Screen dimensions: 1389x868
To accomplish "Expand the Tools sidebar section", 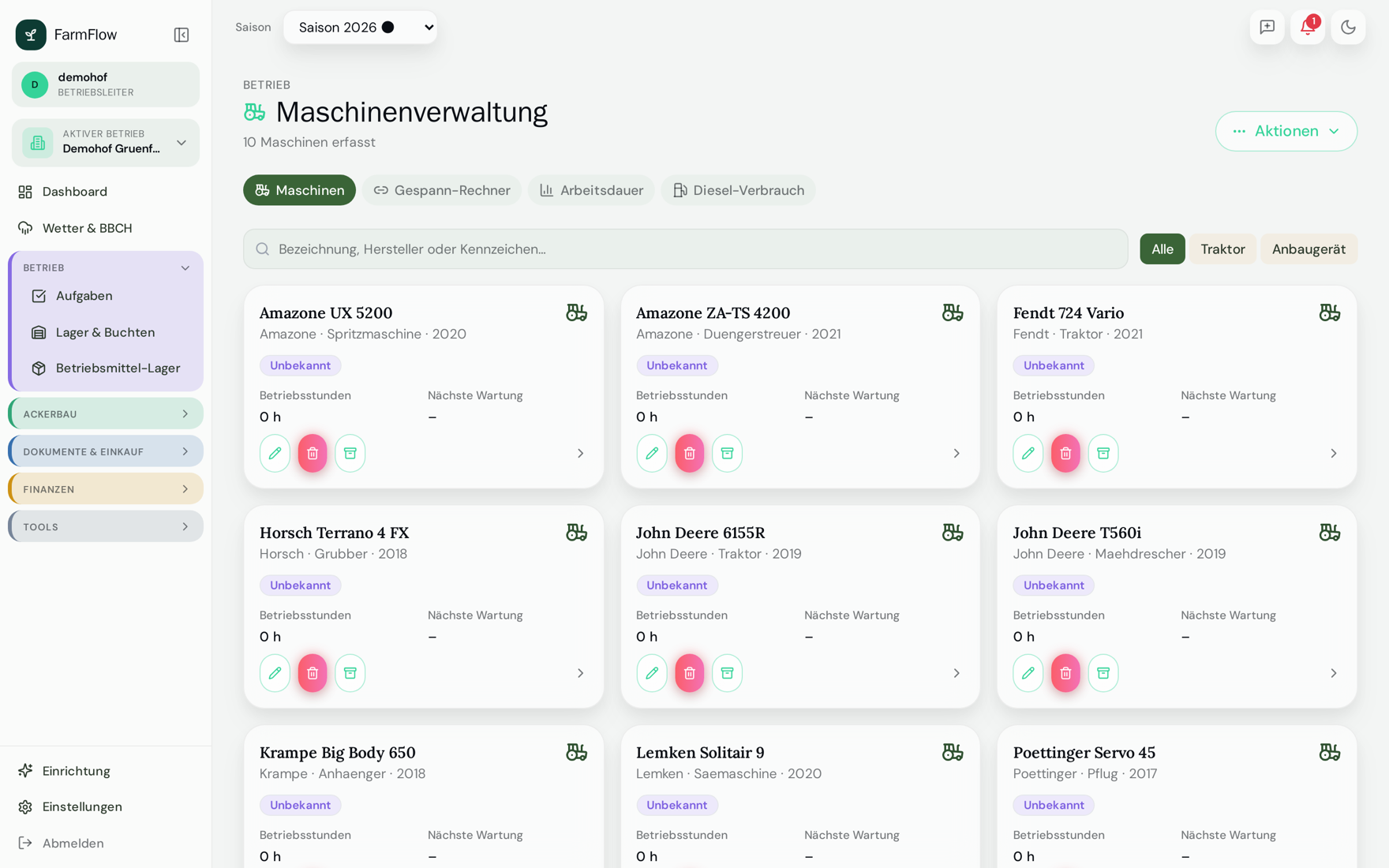I will pyautogui.click(x=106, y=527).
